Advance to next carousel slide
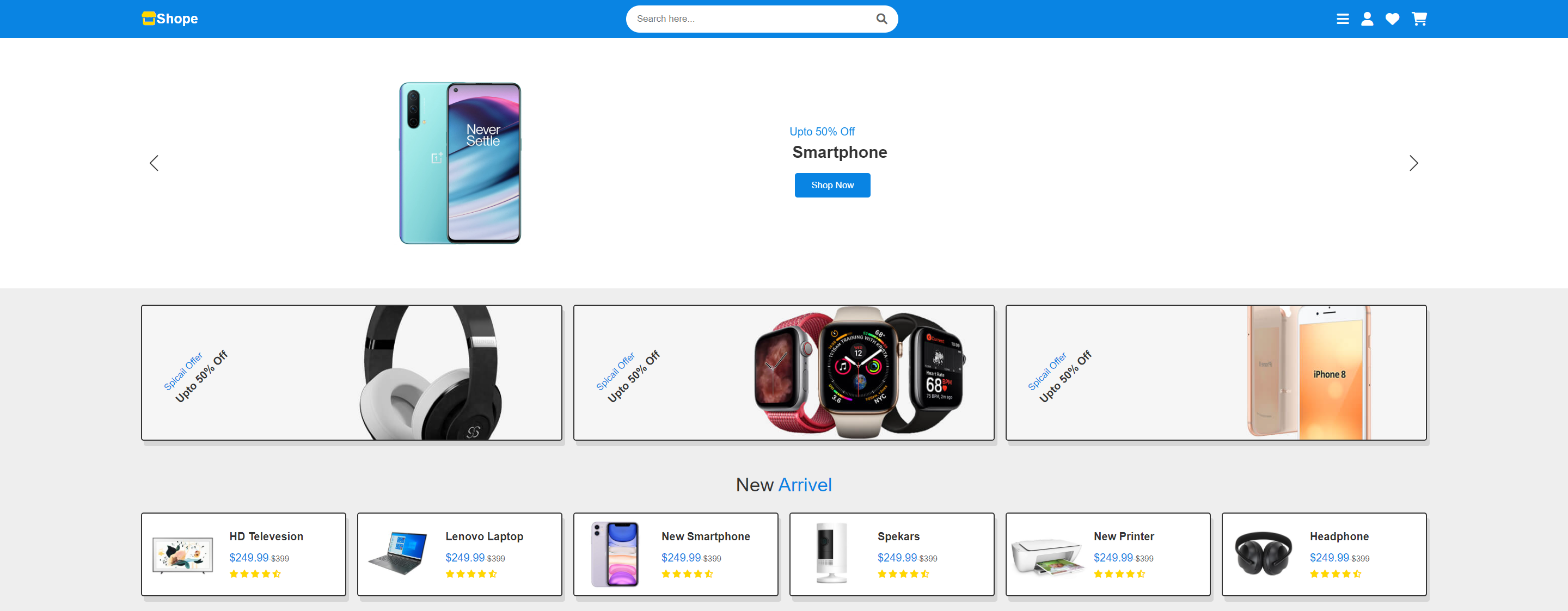The width and height of the screenshot is (1568, 611). click(x=1413, y=163)
